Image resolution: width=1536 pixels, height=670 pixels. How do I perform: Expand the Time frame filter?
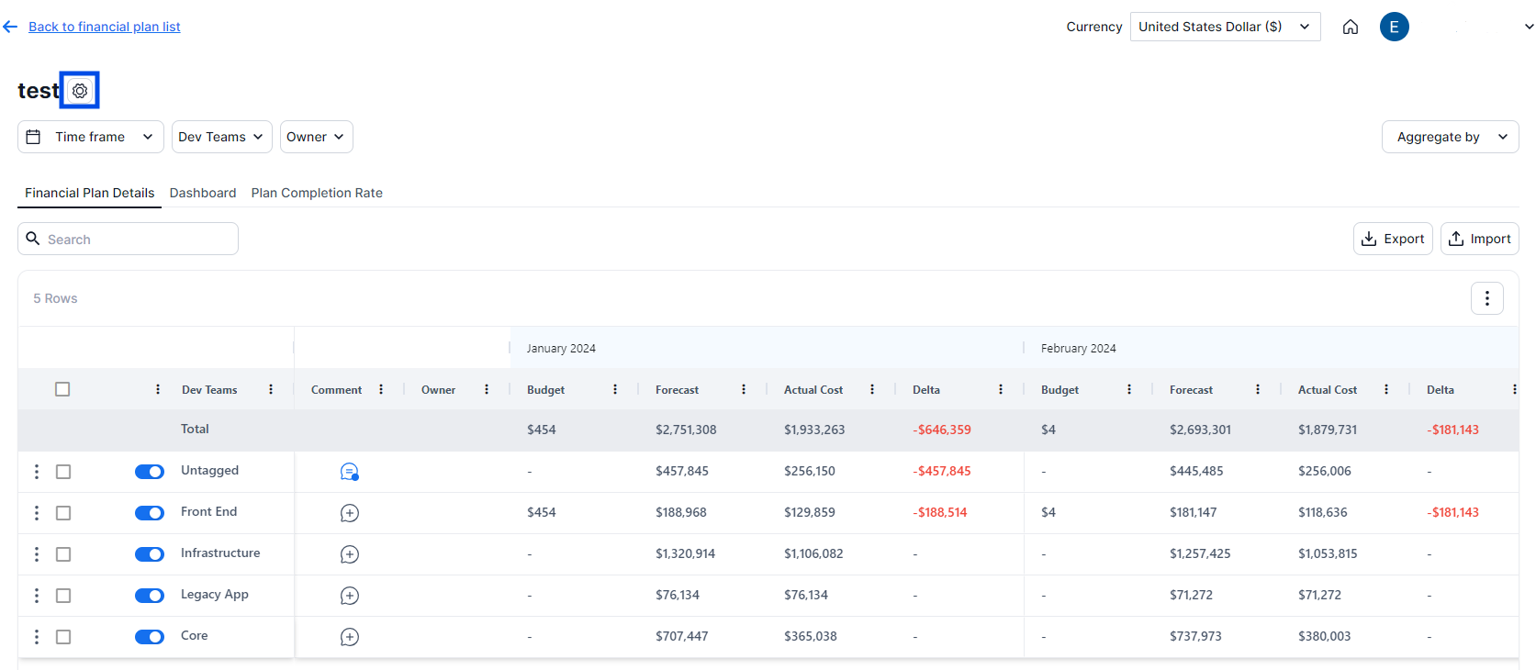click(90, 137)
